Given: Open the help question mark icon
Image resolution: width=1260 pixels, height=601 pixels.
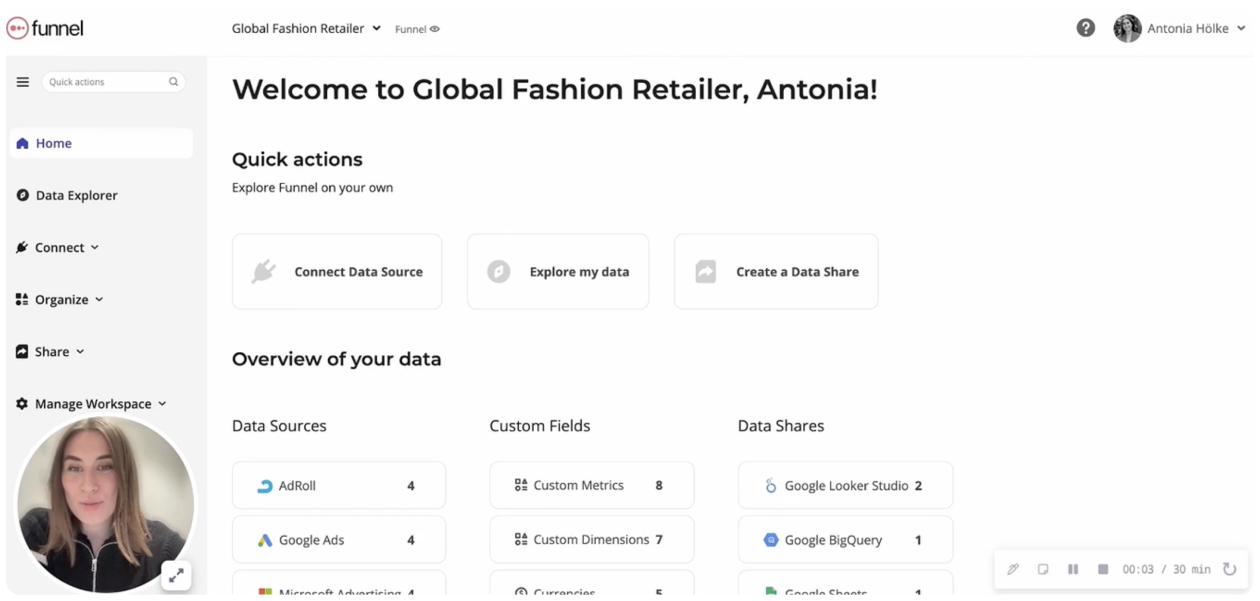Looking at the screenshot, I should coord(1085,28).
